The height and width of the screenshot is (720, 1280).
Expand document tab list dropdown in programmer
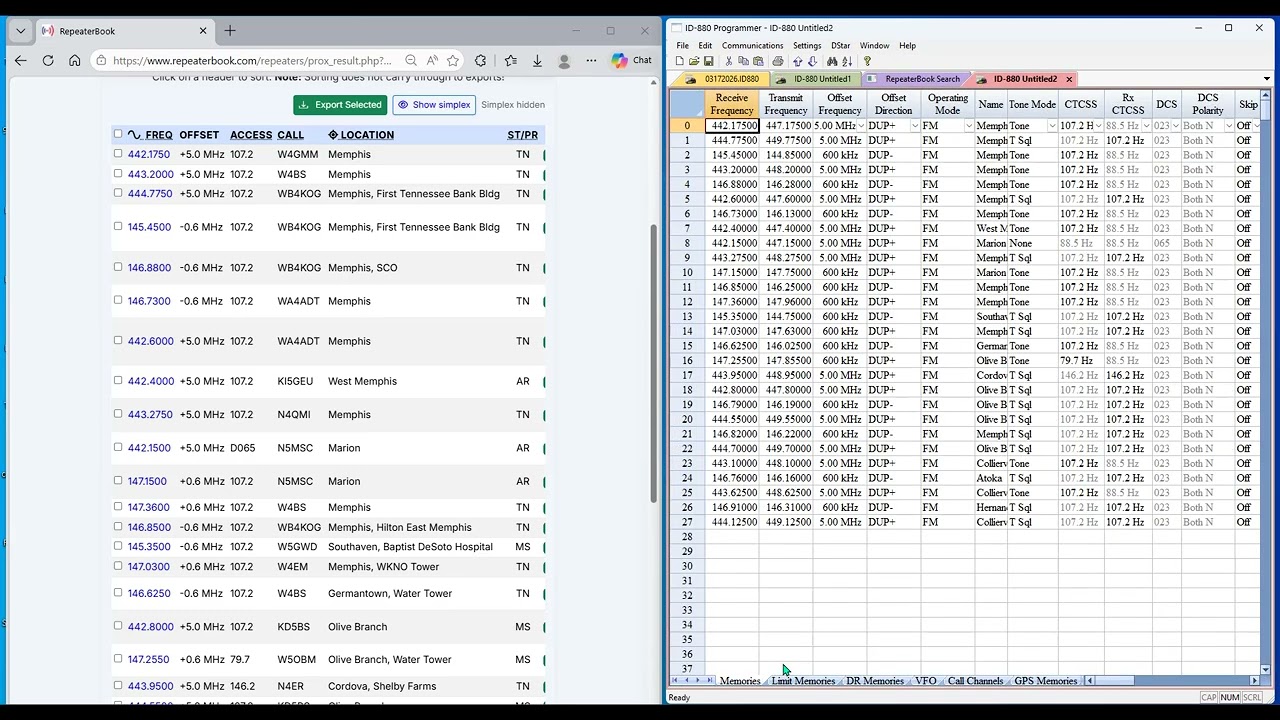(1267, 79)
